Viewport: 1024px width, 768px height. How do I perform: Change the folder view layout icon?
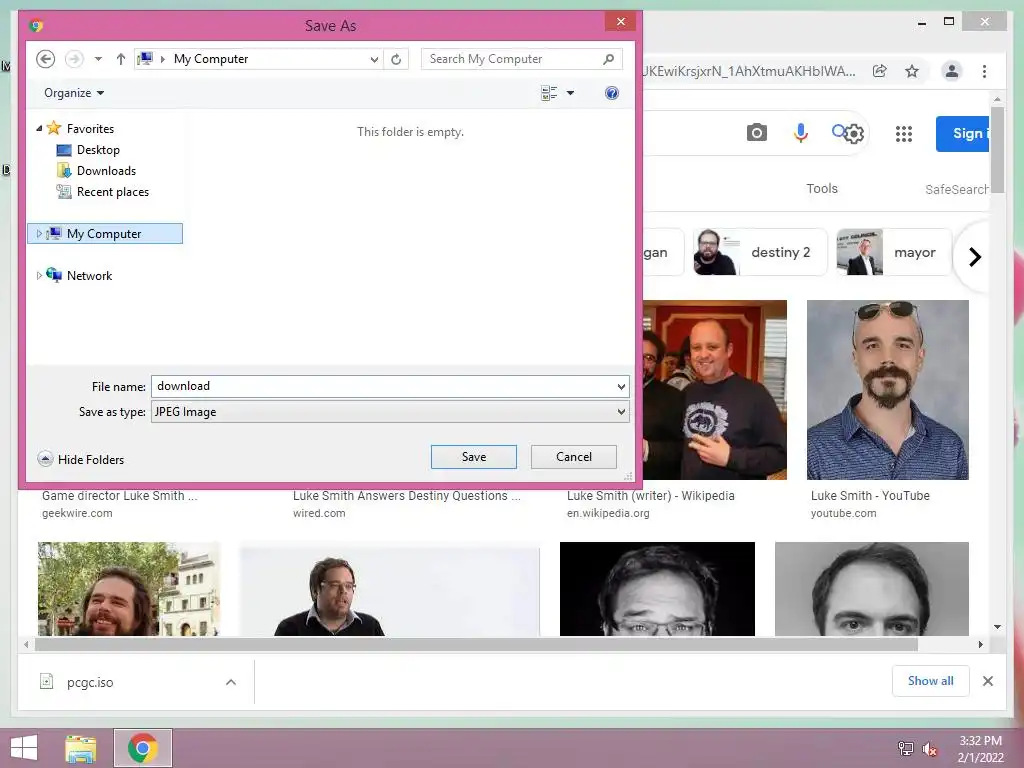549,93
